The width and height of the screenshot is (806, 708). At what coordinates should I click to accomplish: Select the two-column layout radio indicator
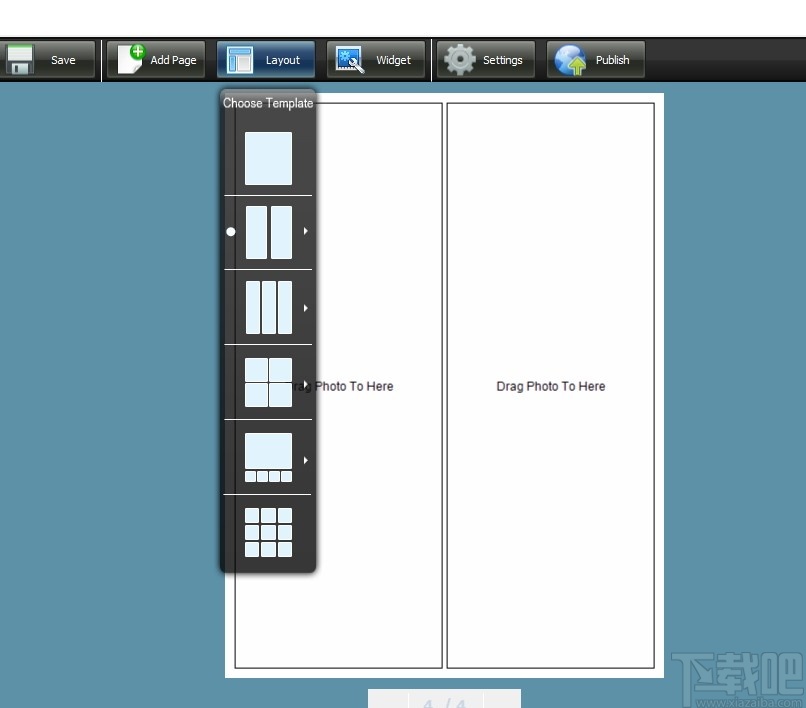pyautogui.click(x=231, y=231)
